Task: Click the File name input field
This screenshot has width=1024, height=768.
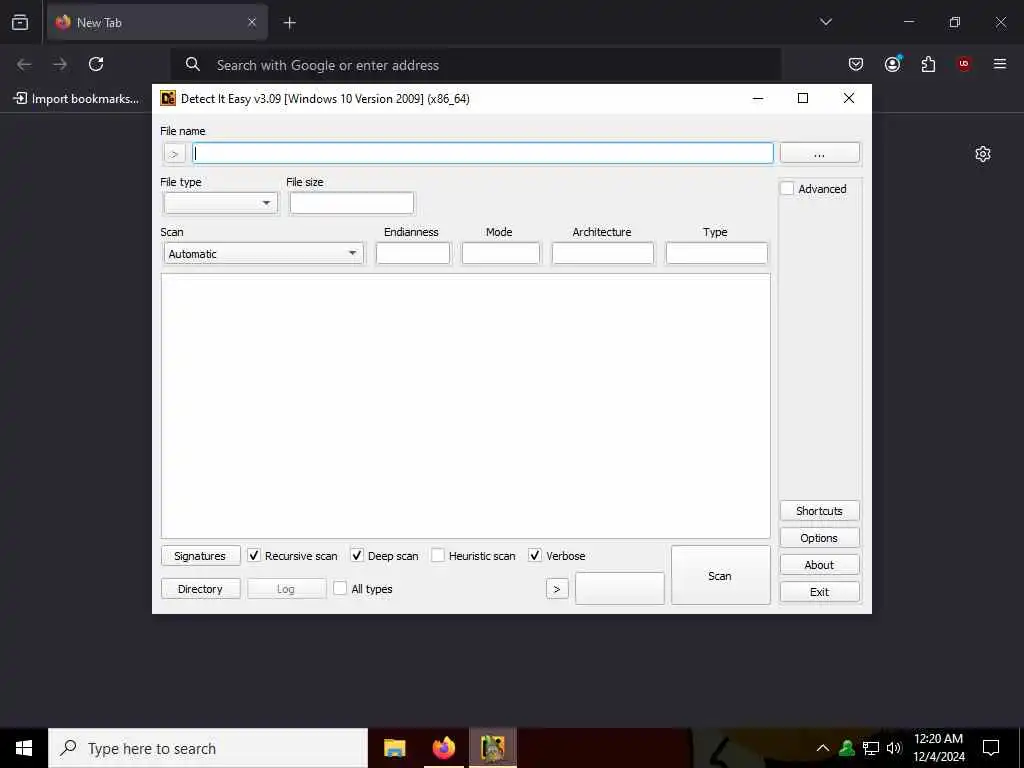Action: click(x=483, y=153)
